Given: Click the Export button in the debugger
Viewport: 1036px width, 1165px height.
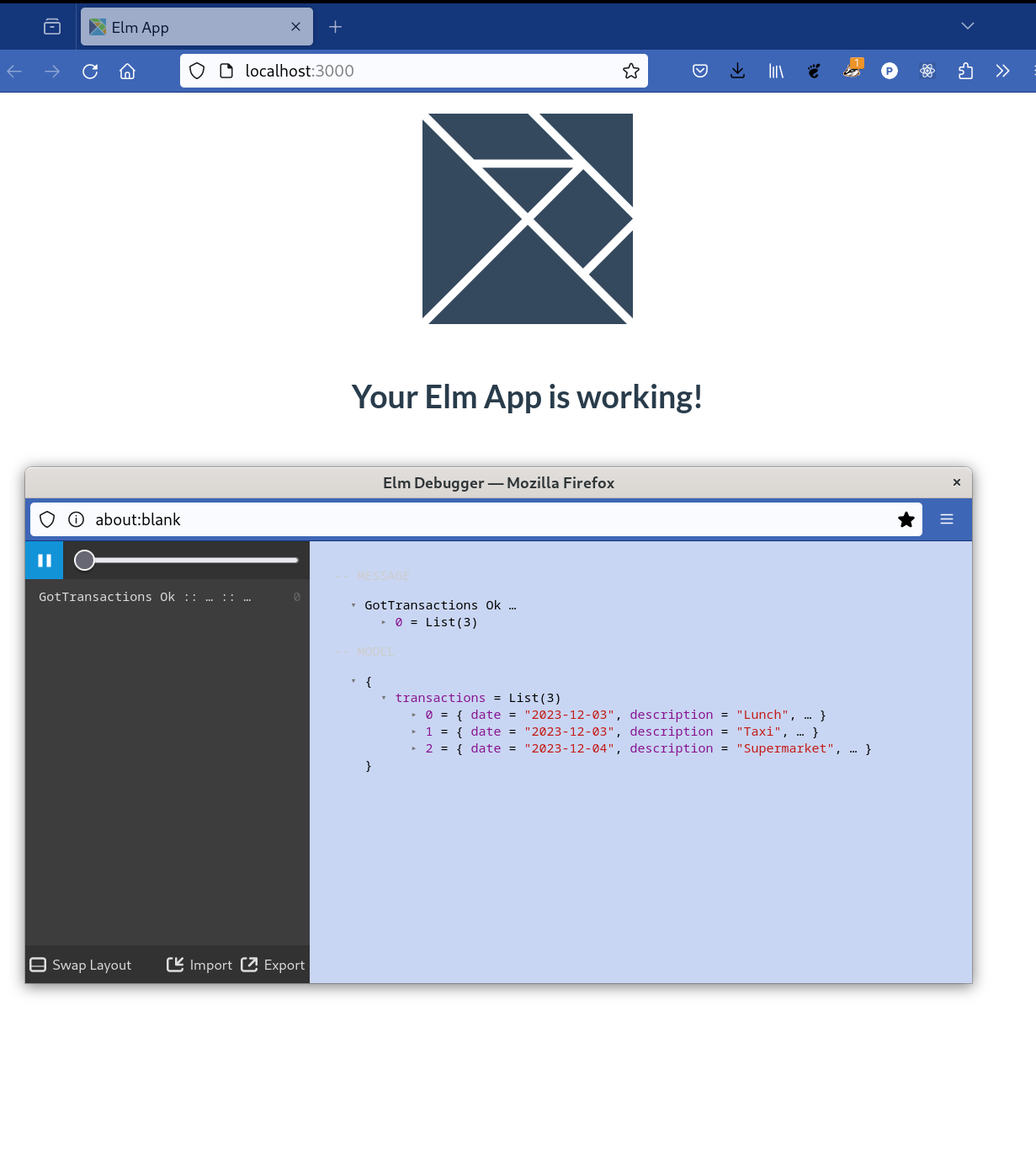Looking at the screenshot, I should click(273, 965).
